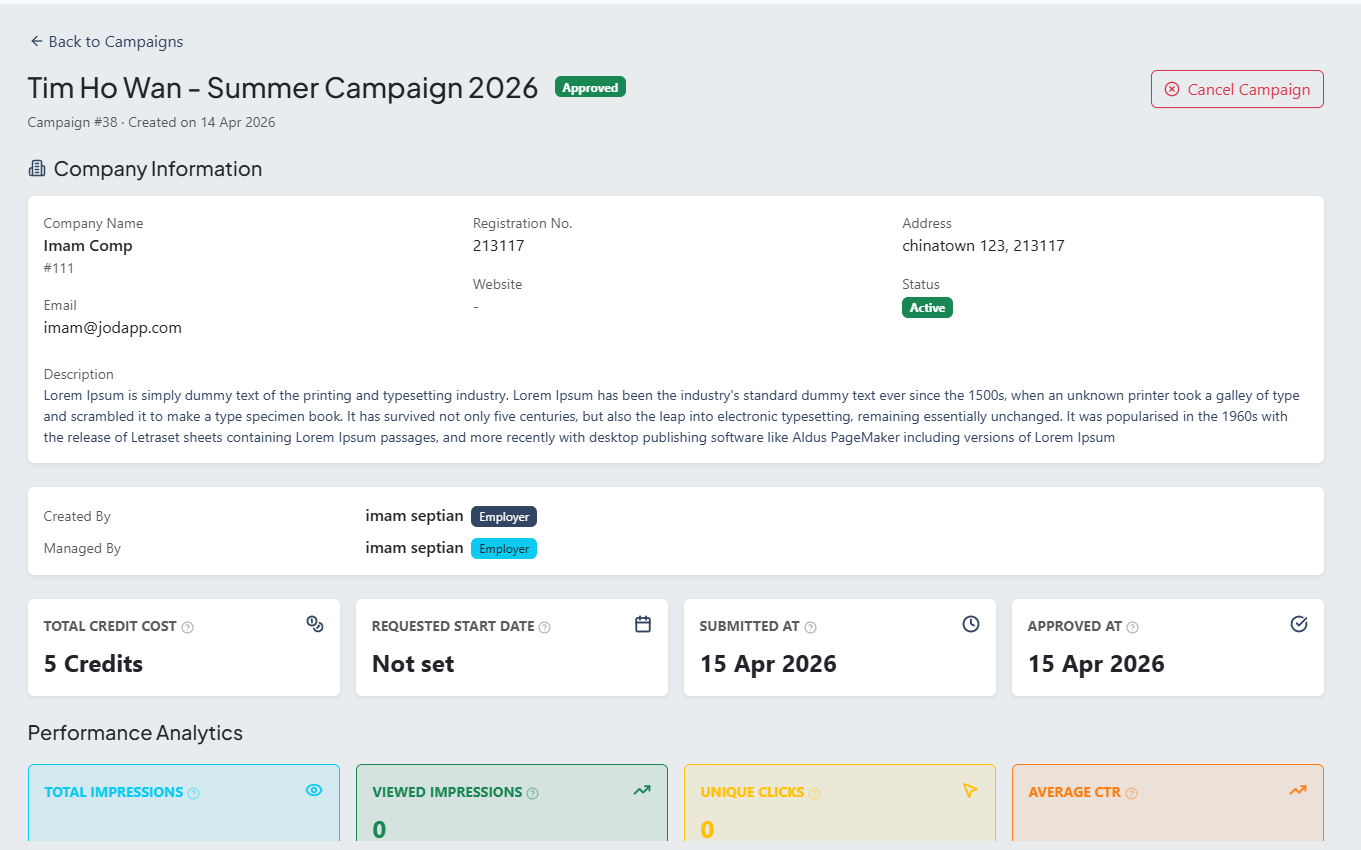
Task: Click help icon next to Requested Start Date
Action: (545, 627)
